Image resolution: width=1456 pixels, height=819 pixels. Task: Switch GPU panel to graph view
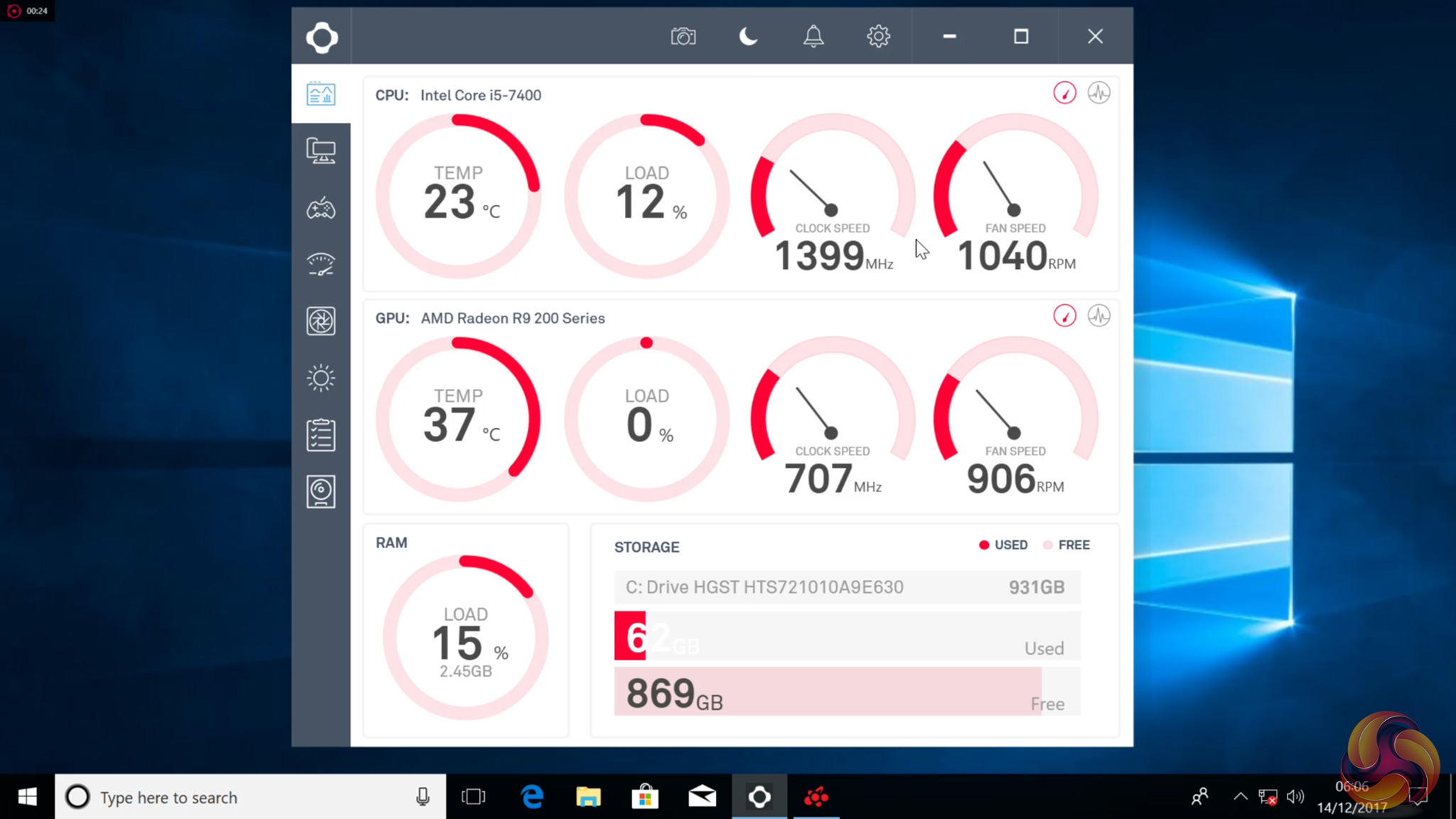pos(1098,316)
